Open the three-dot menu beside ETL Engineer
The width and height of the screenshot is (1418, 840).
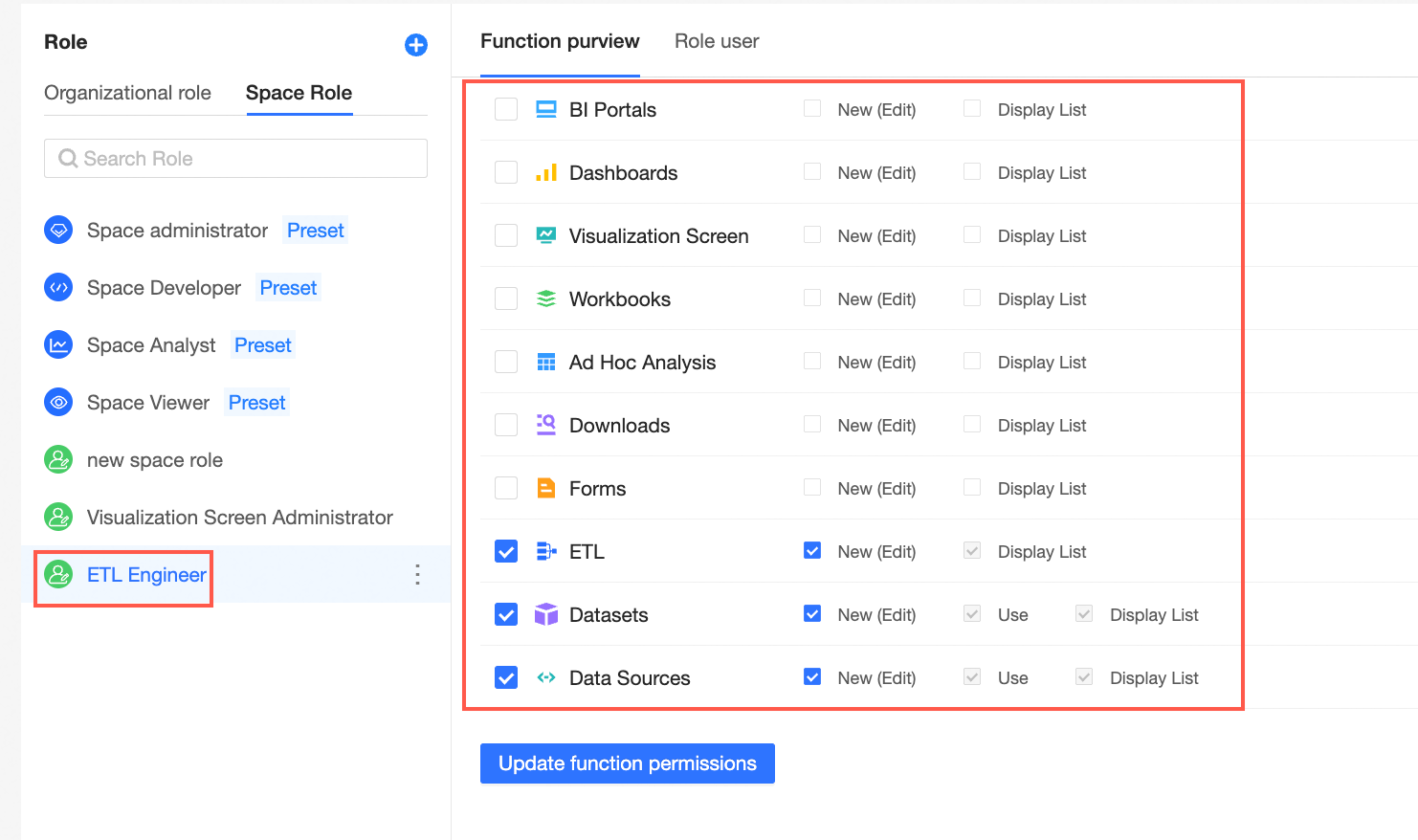click(x=417, y=574)
